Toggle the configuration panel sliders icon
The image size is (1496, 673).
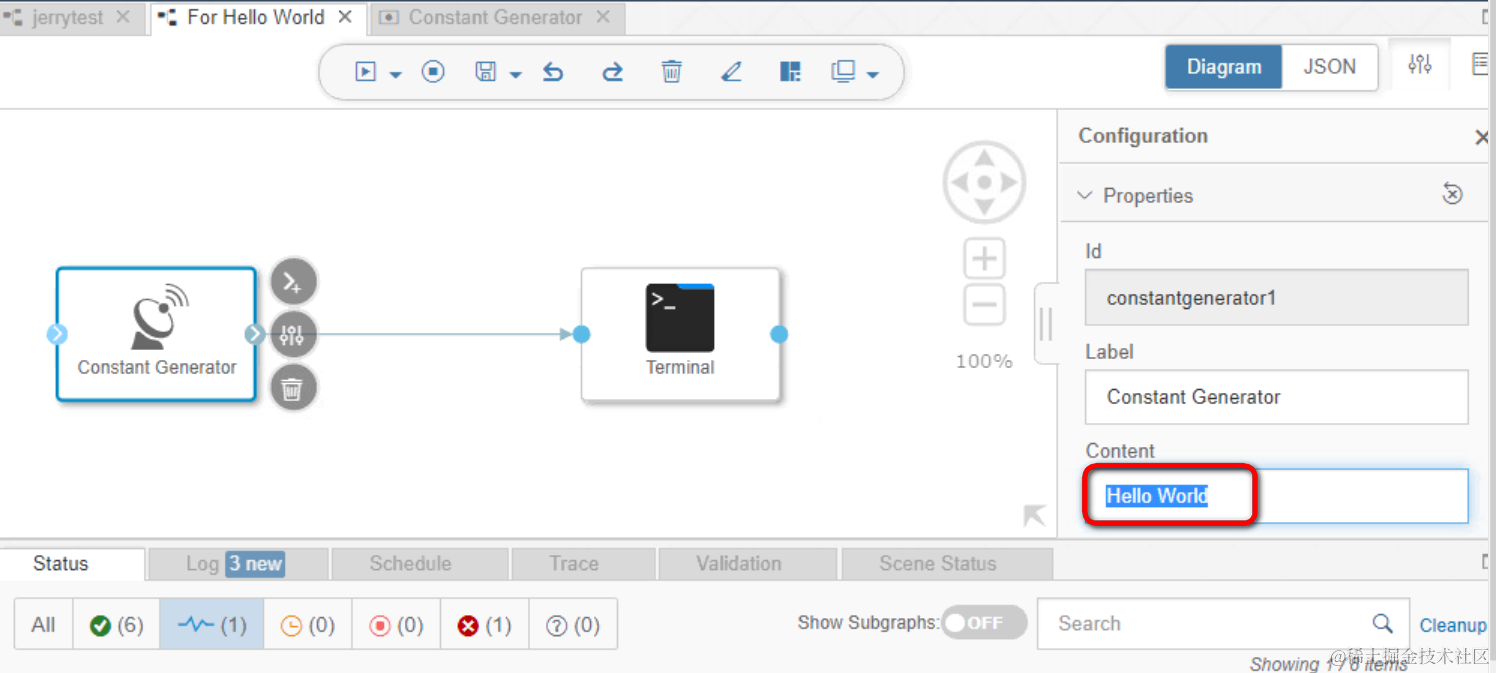point(1420,65)
